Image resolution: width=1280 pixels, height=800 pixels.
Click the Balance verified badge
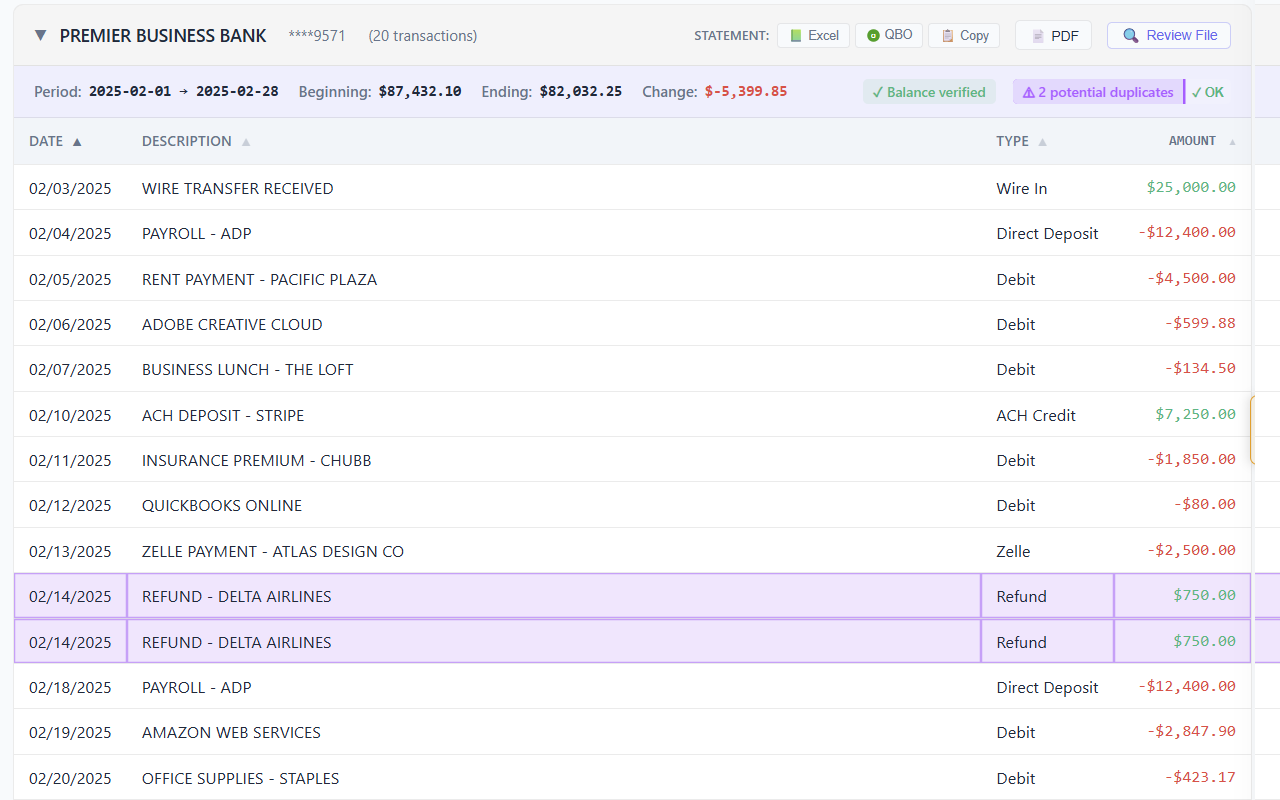coord(929,92)
